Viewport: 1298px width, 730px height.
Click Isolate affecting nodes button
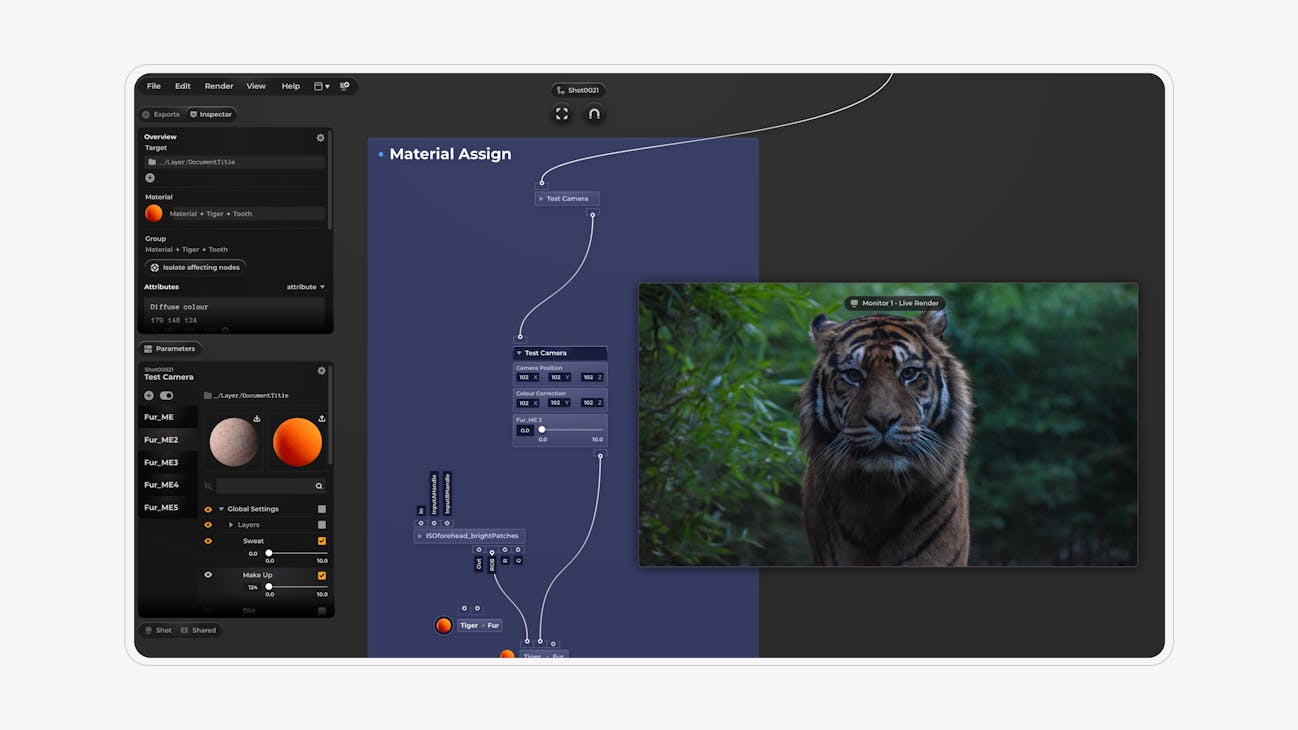[x=195, y=268]
